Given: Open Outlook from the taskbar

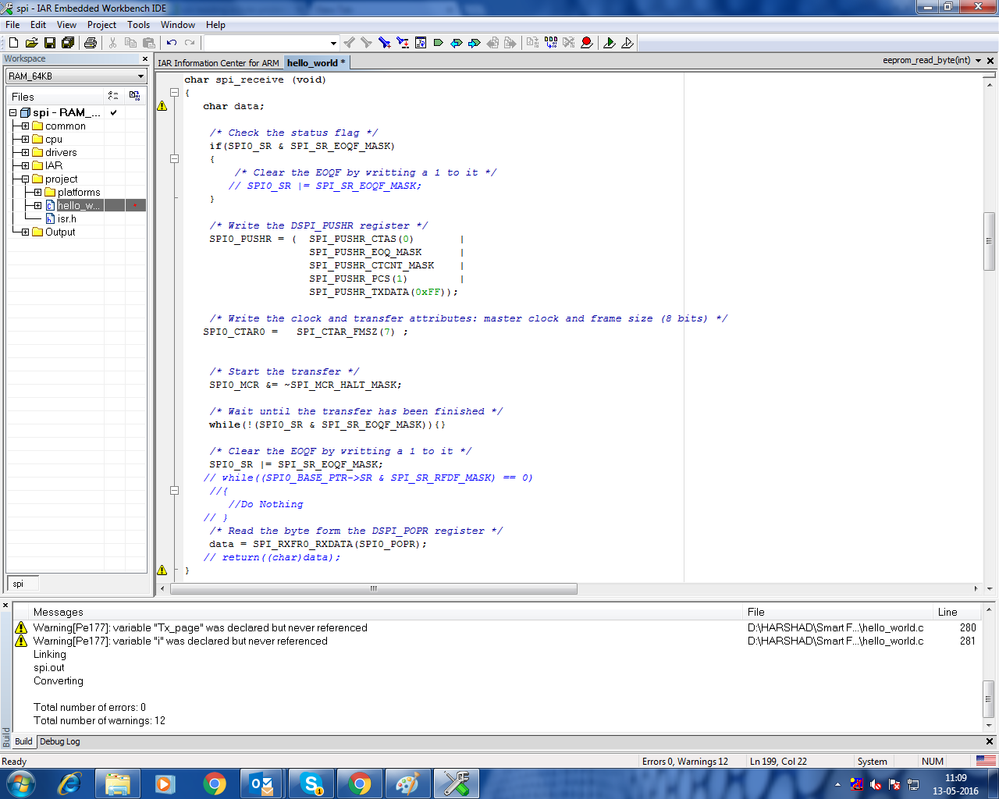Looking at the screenshot, I should tap(262, 784).
